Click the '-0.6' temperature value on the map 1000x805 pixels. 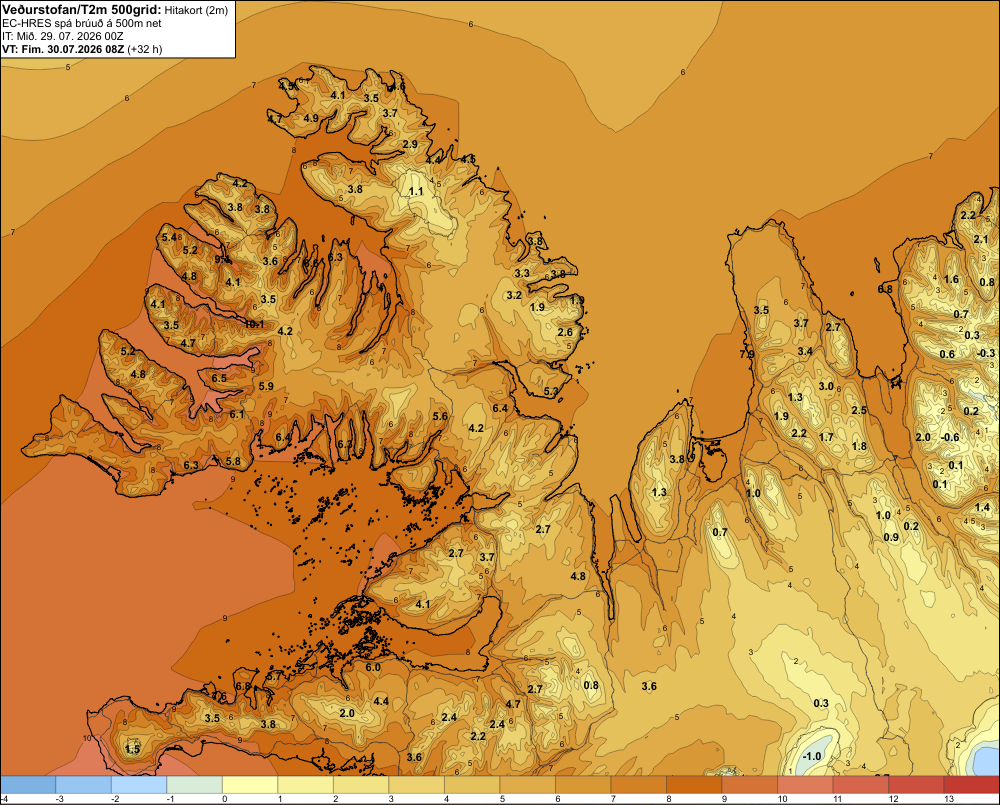point(950,437)
